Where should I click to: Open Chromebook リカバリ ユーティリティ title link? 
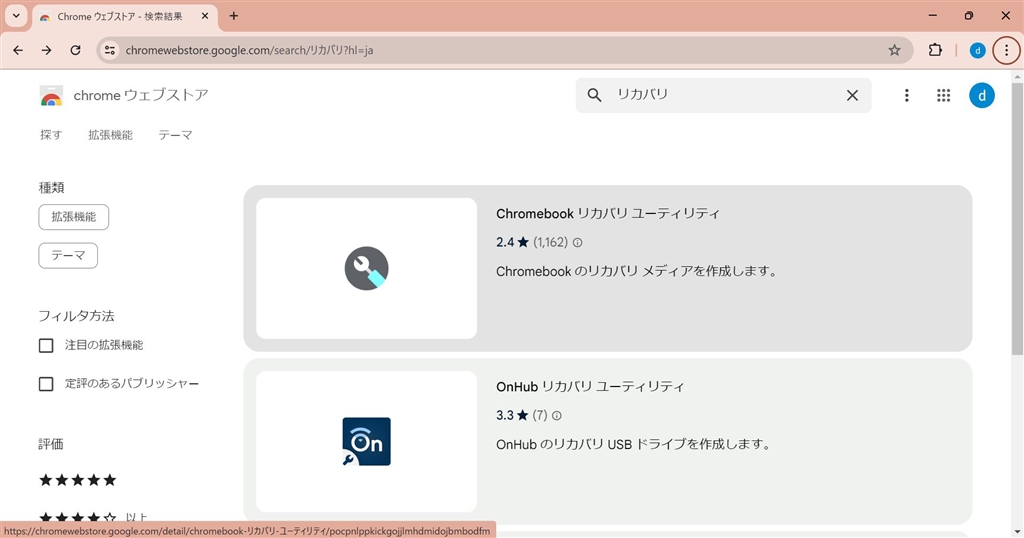607,214
